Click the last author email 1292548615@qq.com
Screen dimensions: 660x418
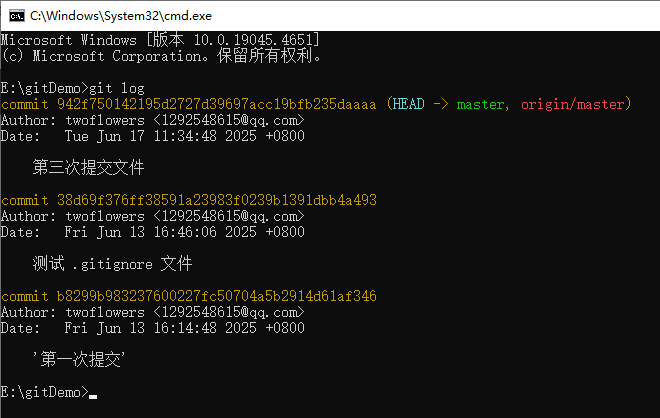[229, 312]
